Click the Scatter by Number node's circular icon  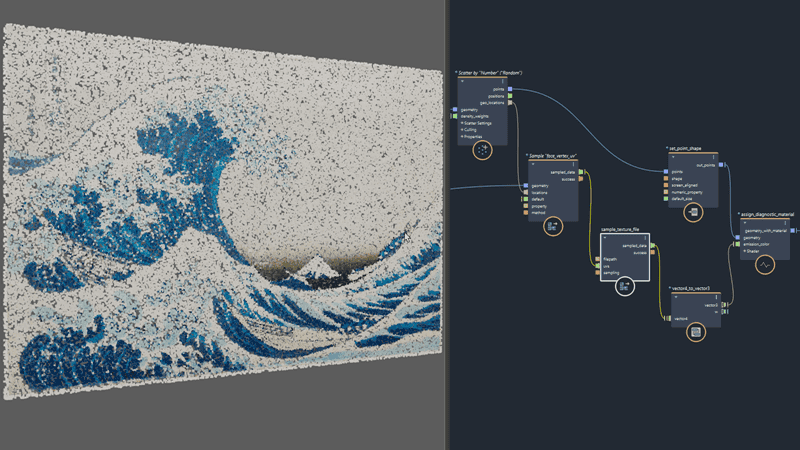point(483,150)
